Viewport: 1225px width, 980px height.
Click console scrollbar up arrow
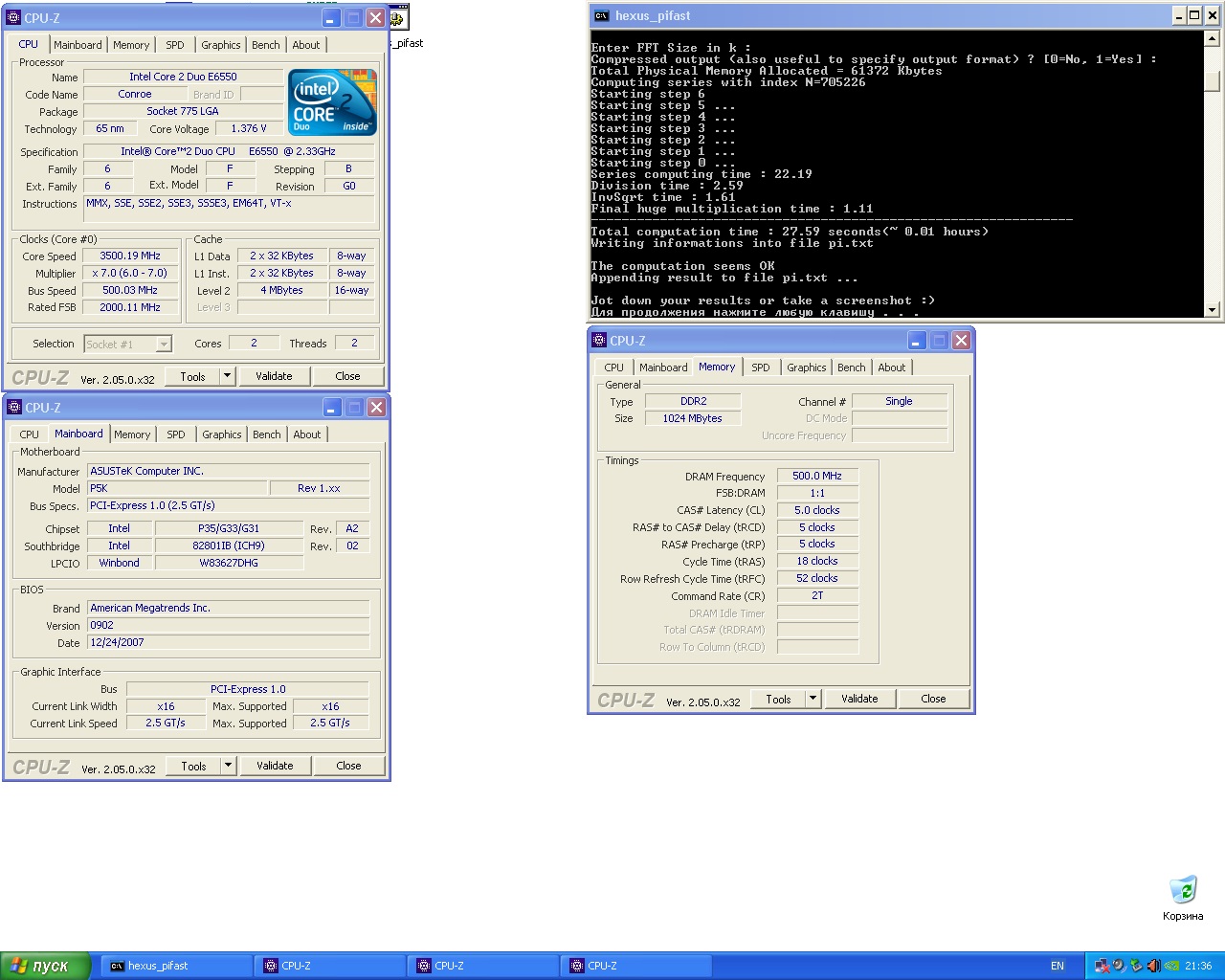[x=1212, y=39]
